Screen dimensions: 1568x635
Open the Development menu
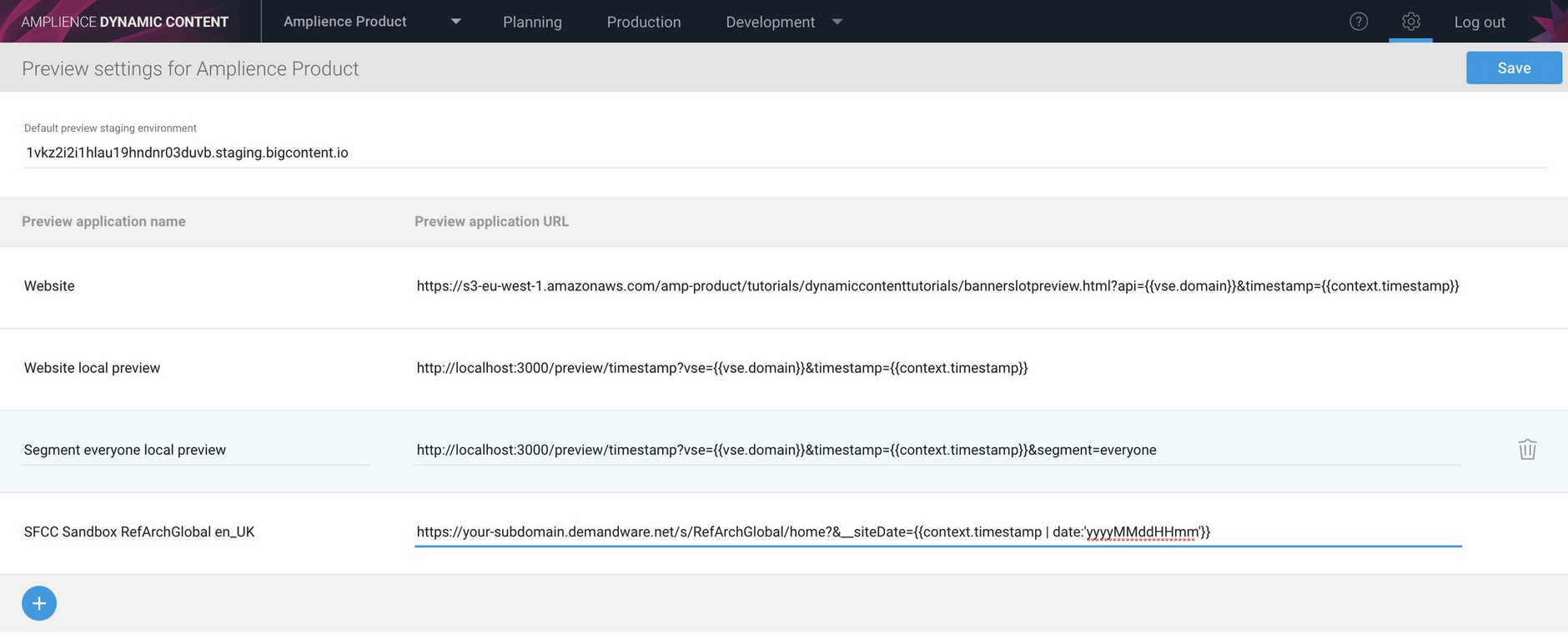click(x=770, y=22)
